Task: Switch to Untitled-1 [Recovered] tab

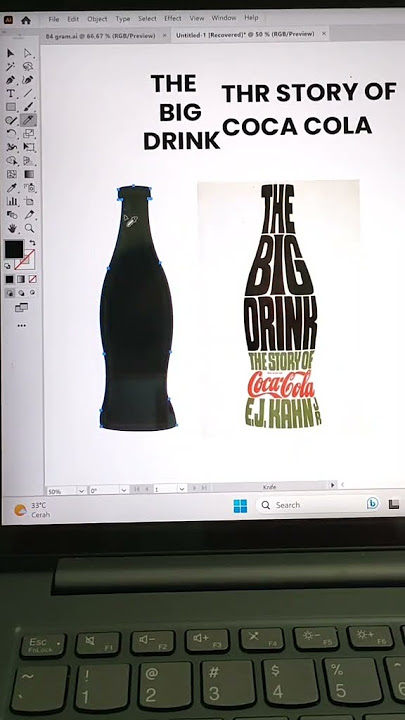Action: [245, 34]
